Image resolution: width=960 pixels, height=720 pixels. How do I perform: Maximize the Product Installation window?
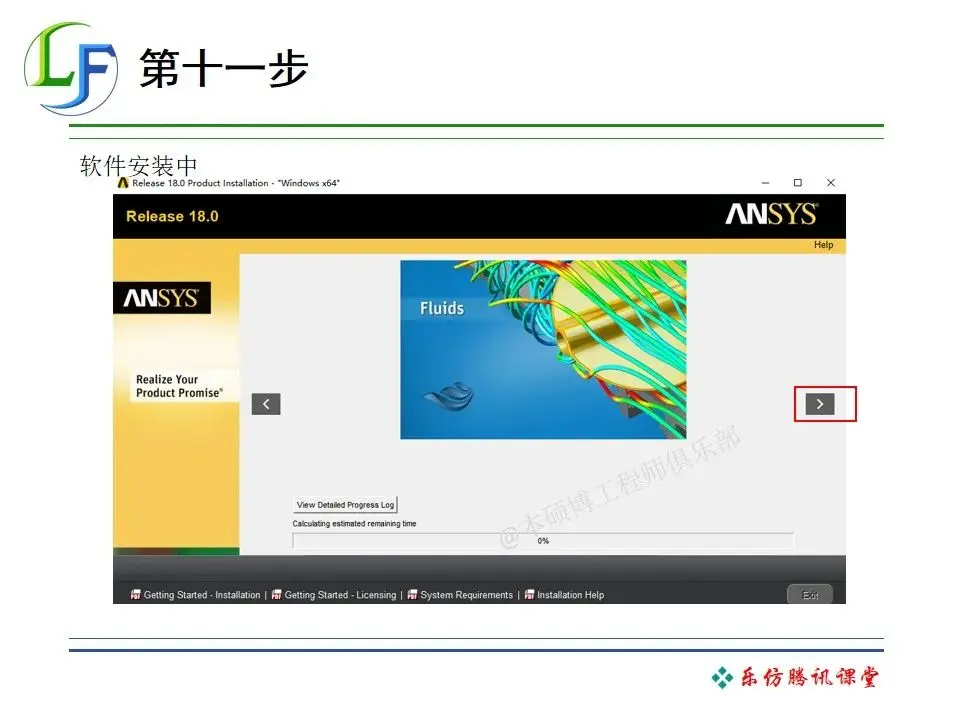coord(798,183)
